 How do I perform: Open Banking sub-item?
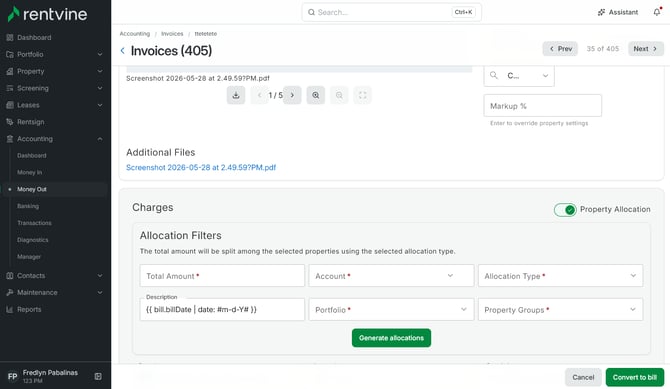28,206
